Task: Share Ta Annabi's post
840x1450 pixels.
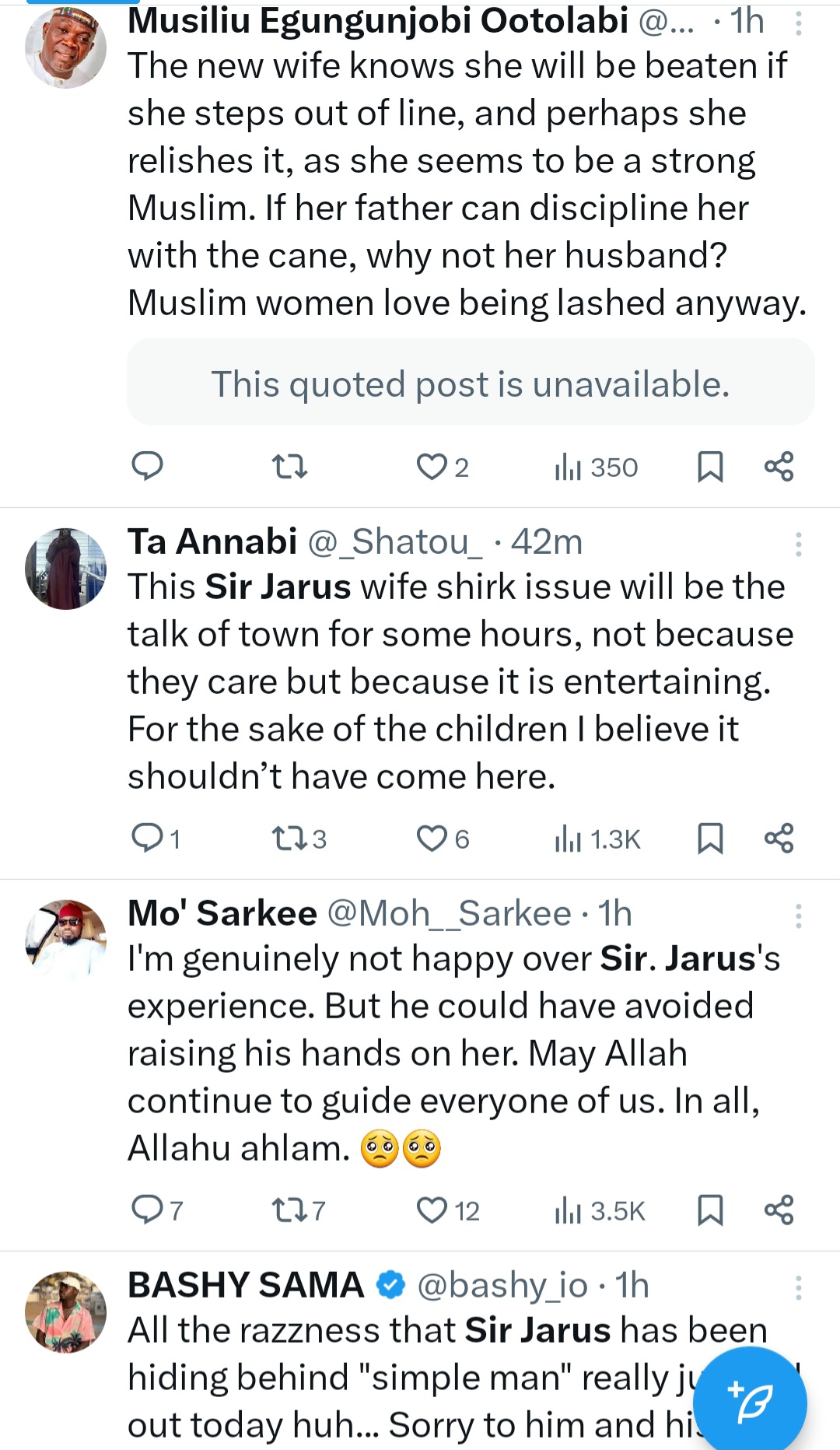Action: (779, 839)
